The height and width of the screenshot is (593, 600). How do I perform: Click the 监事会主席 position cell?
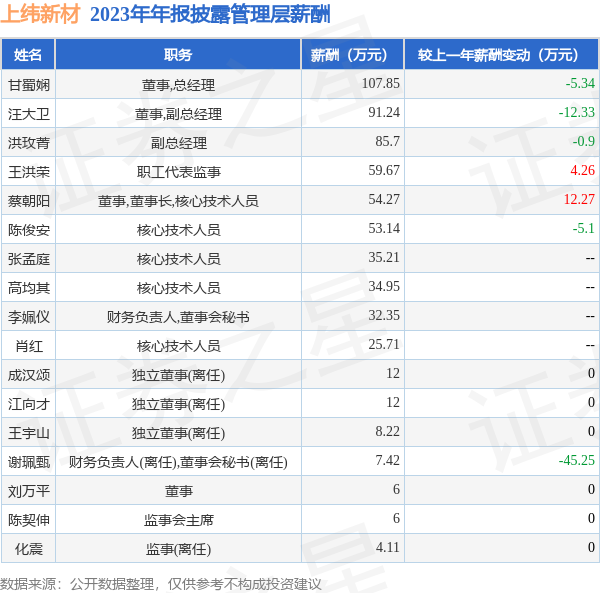click(178, 520)
